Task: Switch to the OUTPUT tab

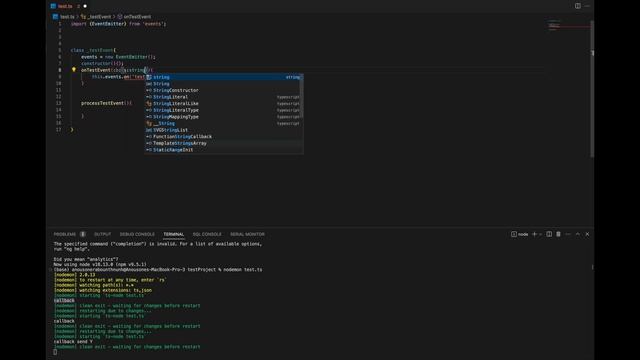Action: 102,234
